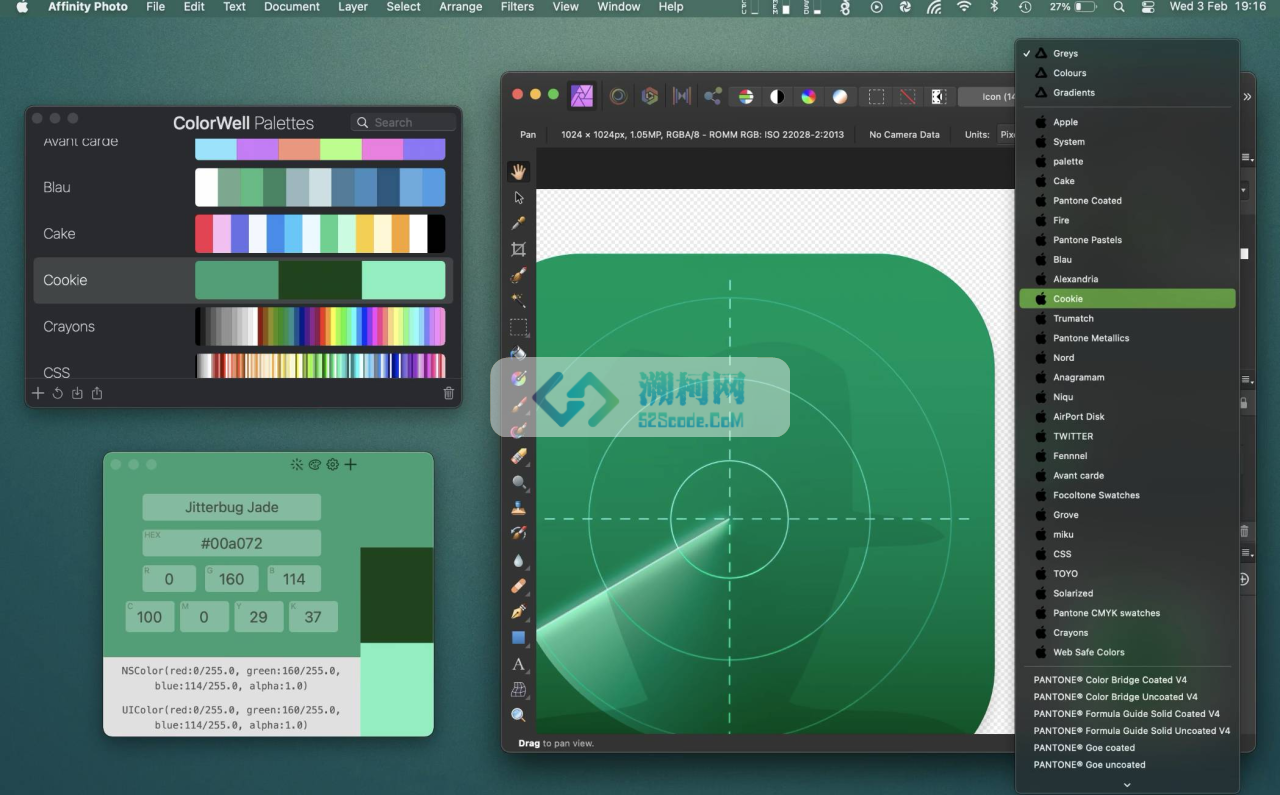Select the Blur water drop tool
1280x795 pixels.
[x=518, y=560]
